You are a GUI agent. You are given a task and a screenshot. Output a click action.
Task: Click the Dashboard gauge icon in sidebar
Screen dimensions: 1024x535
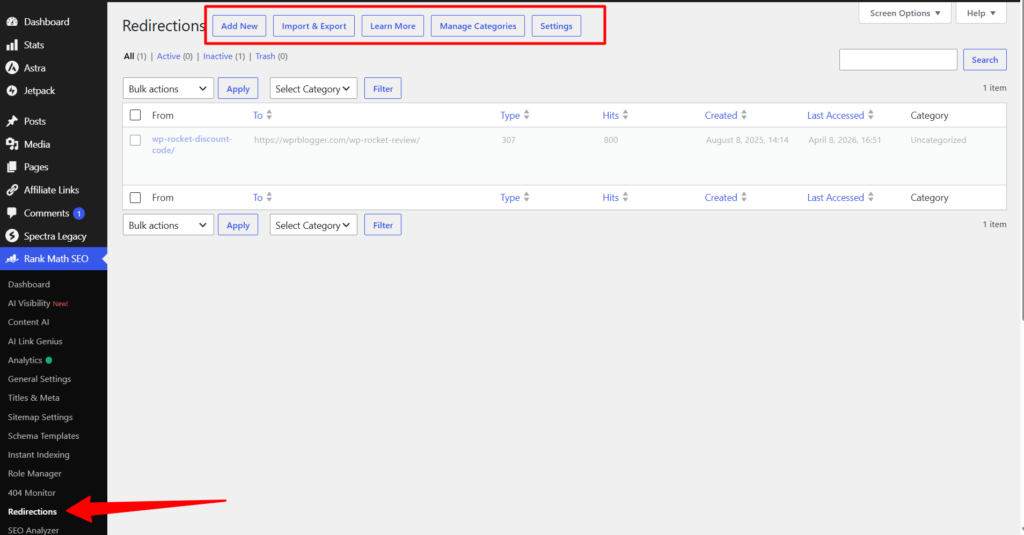(12, 22)
